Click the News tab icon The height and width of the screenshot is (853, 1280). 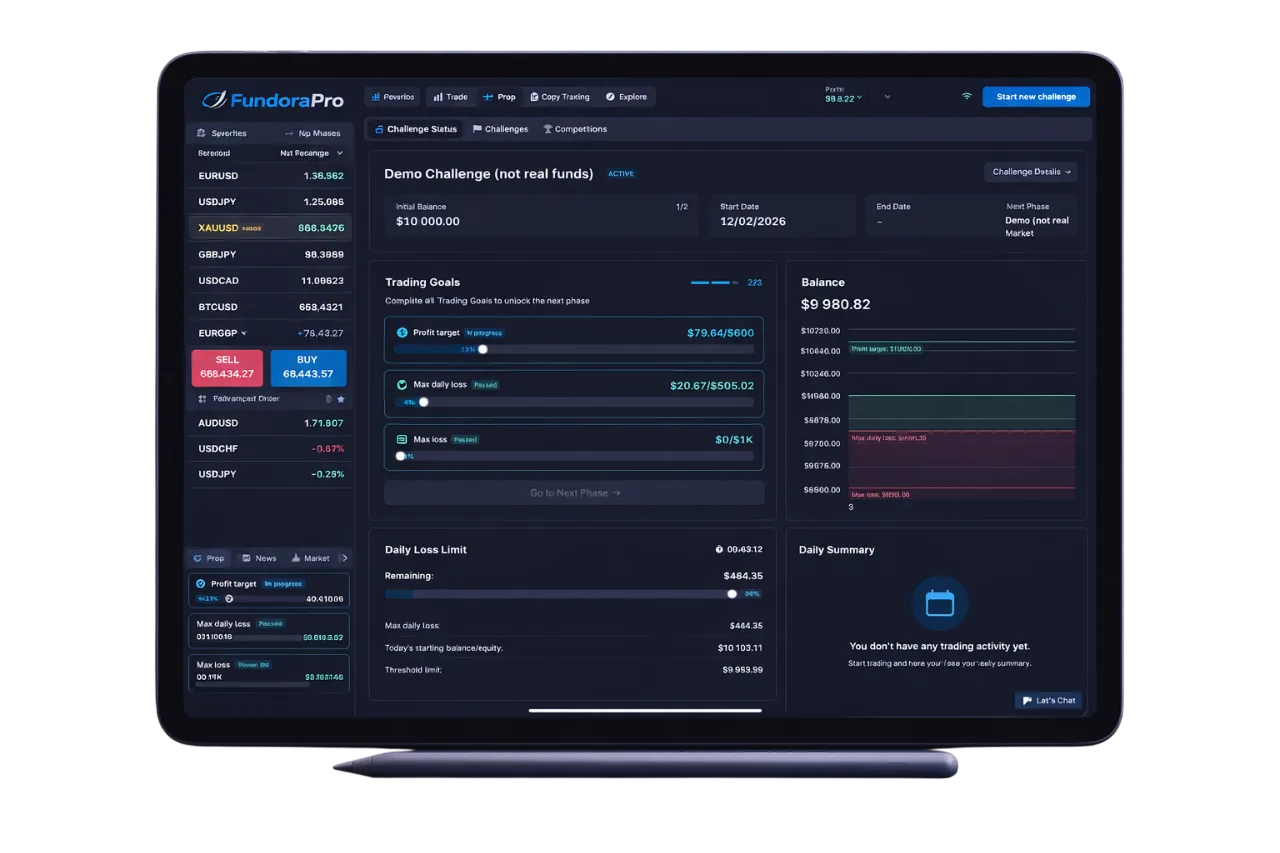coord(246,558)
